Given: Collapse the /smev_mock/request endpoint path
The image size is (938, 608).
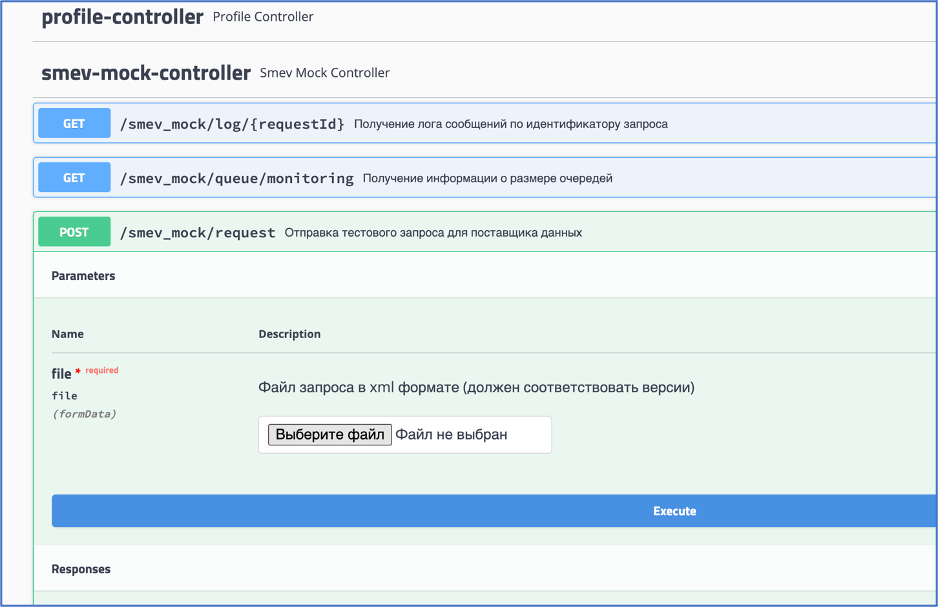Looking at the screenshot, I should point(197,233).
